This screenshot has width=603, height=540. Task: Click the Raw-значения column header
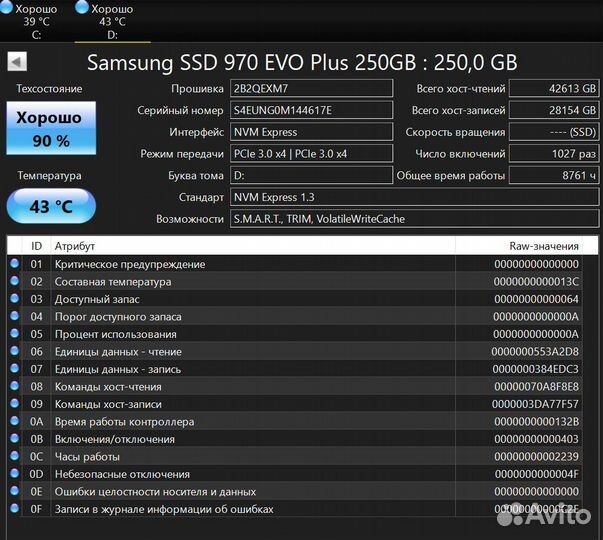coord(519,246)
